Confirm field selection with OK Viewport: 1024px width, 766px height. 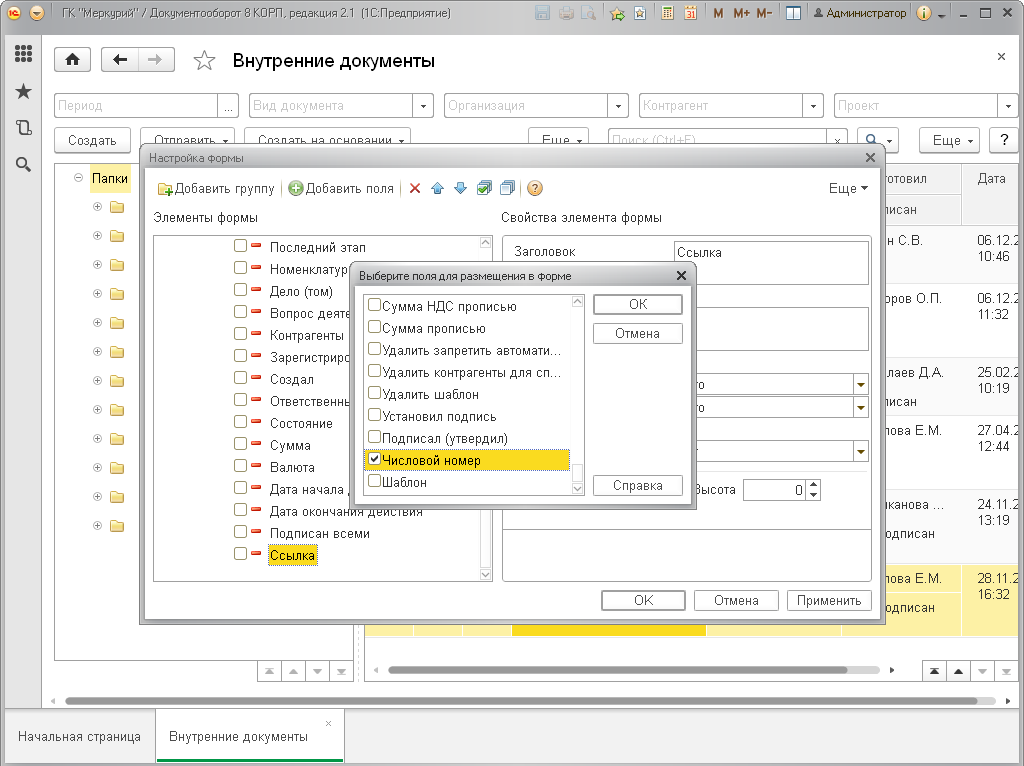tap(638, 304)
